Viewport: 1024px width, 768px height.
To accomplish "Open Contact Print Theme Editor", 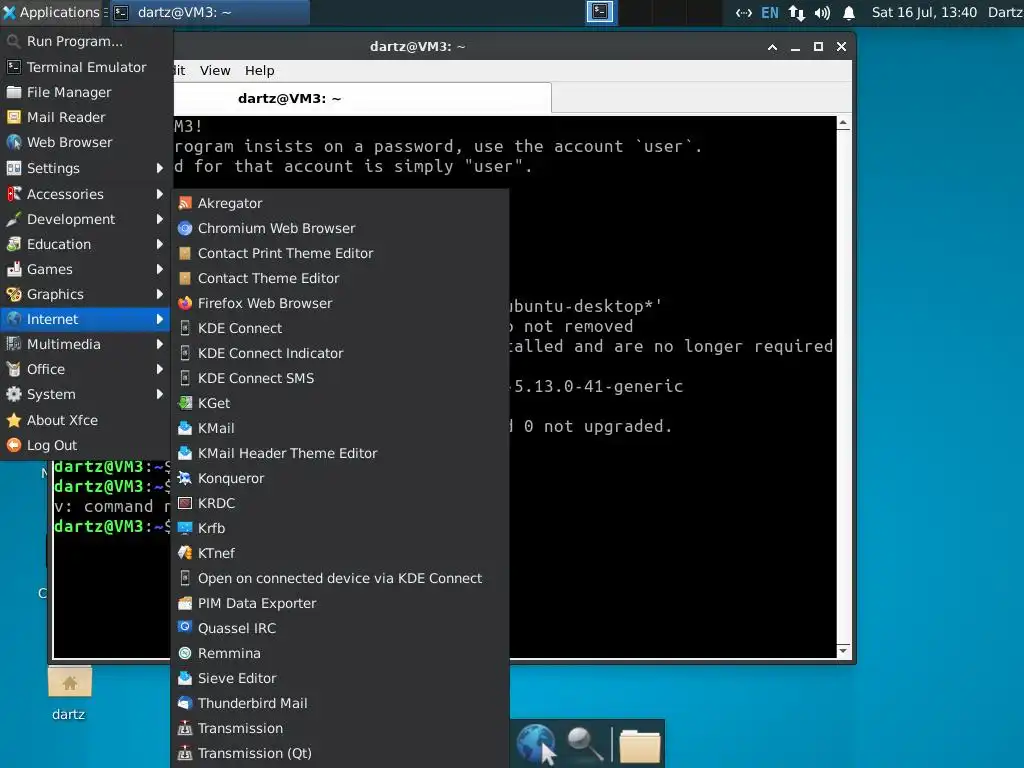I will 340,253.
